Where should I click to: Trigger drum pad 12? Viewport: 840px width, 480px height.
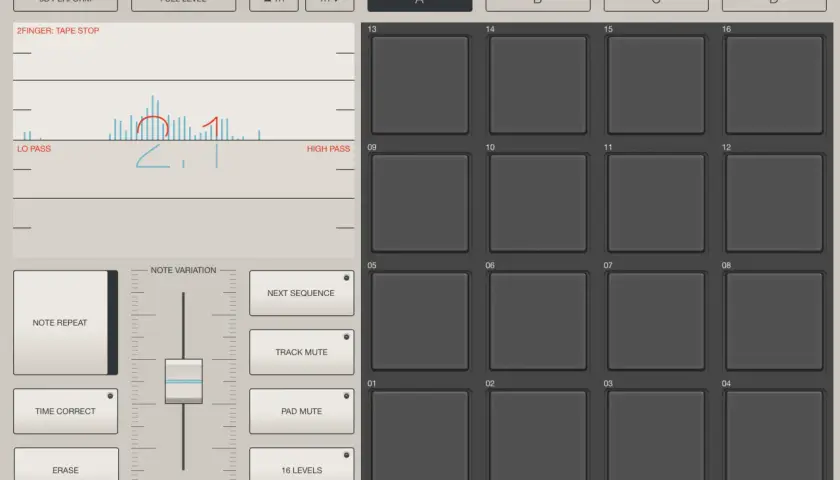[774, 203]
